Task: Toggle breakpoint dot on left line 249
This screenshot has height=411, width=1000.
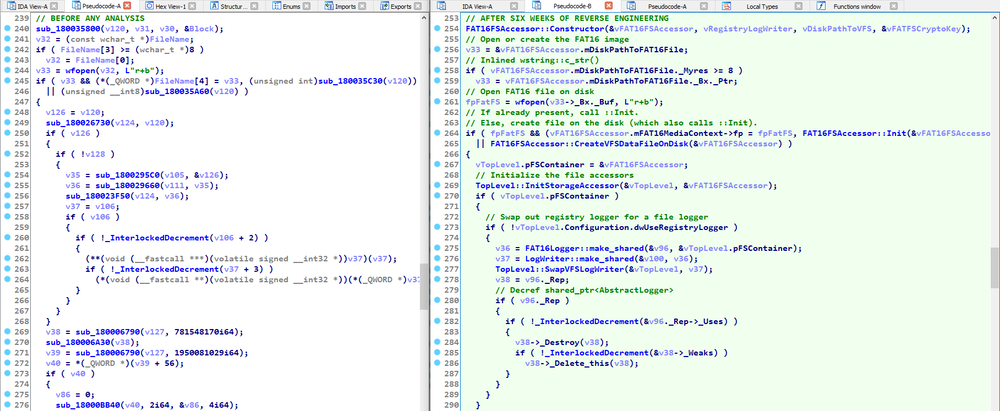Action: tap(6, 123)
